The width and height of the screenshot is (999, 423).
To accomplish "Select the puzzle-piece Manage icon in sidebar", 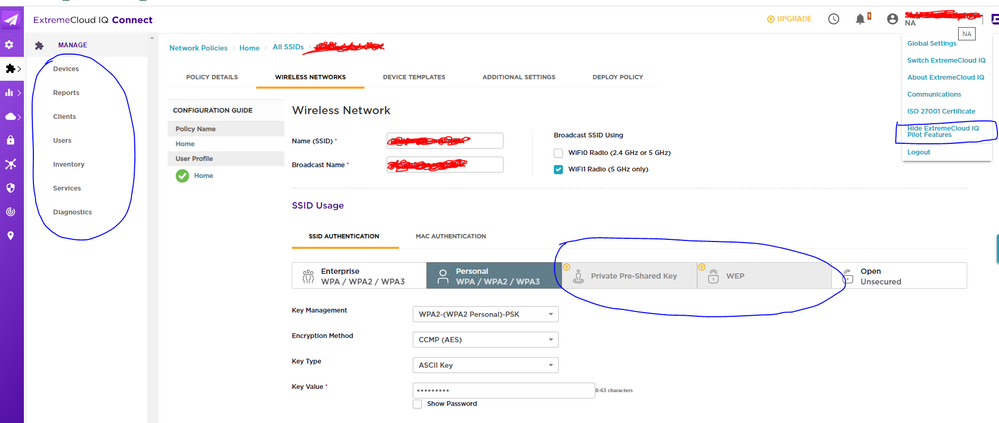I will pyautogui.click(x=10, y=69).
